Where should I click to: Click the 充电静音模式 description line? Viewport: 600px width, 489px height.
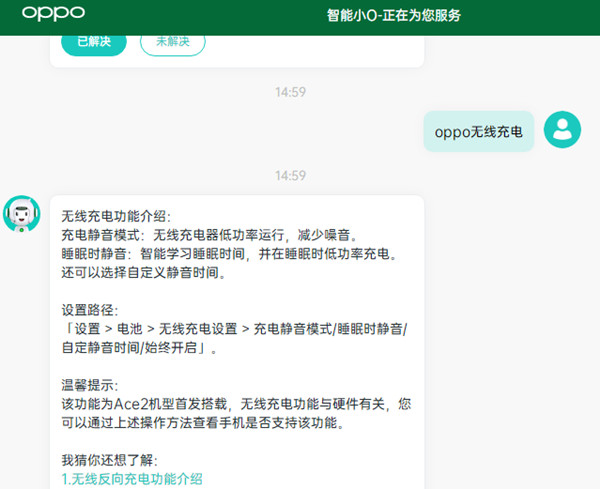pos(209,235)
